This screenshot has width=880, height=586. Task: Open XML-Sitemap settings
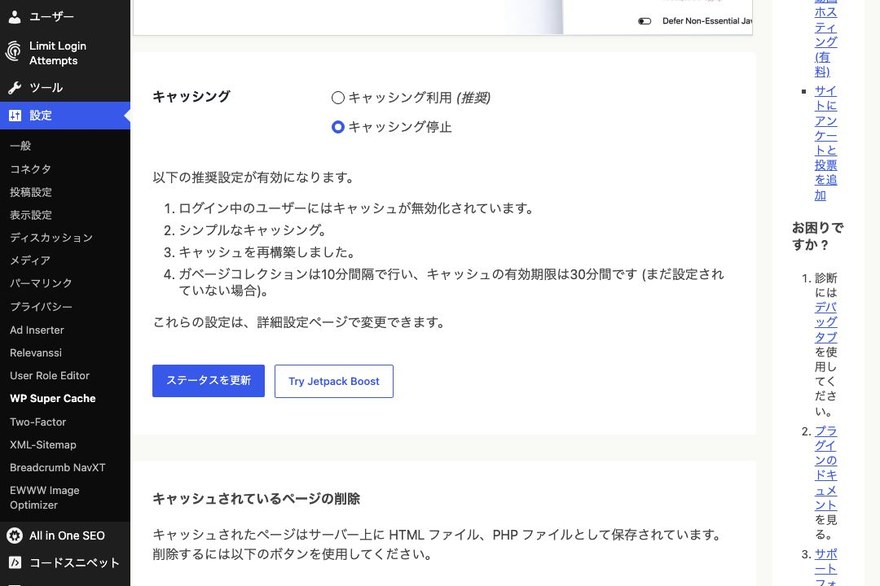pos(43,445)
